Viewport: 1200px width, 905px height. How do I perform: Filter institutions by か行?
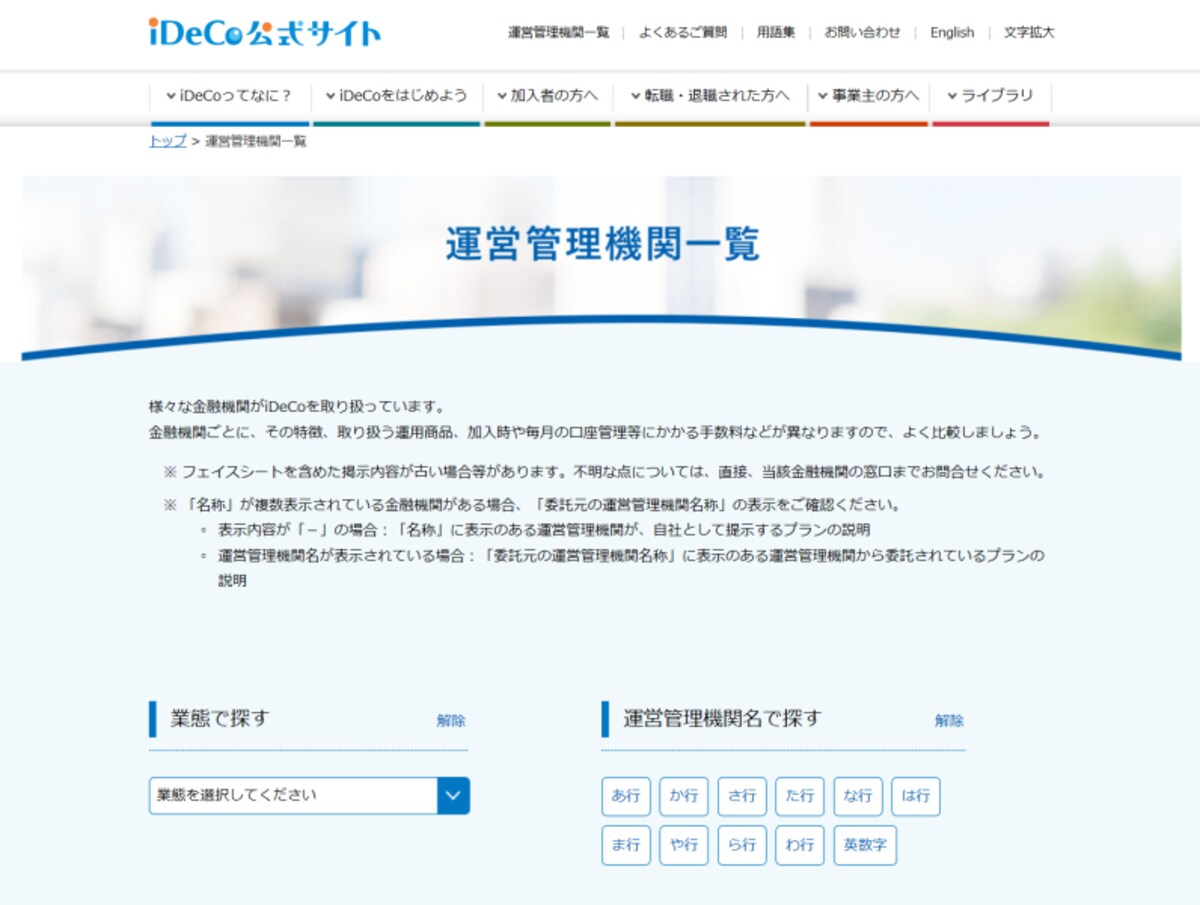(x=684, y=797)
